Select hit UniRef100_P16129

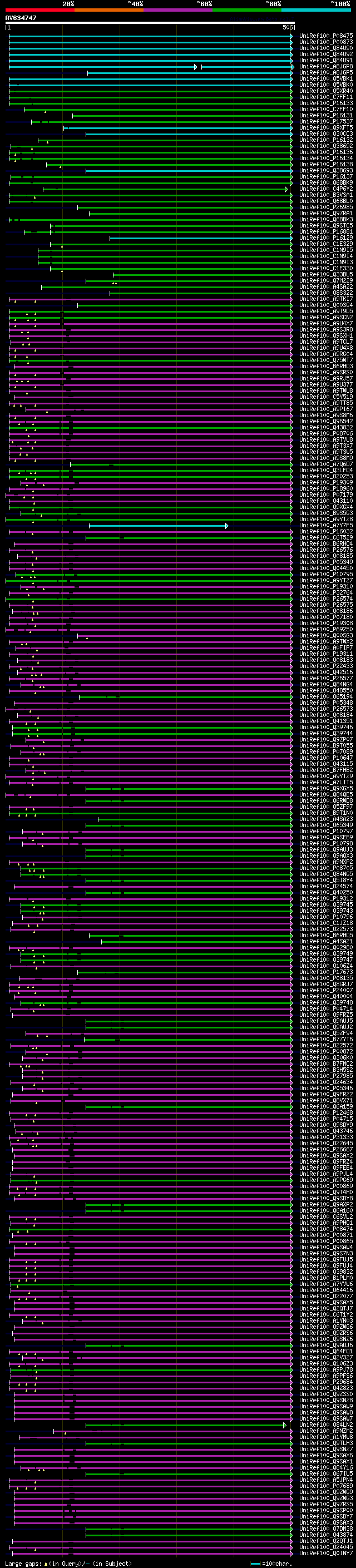tap(326, 238)
